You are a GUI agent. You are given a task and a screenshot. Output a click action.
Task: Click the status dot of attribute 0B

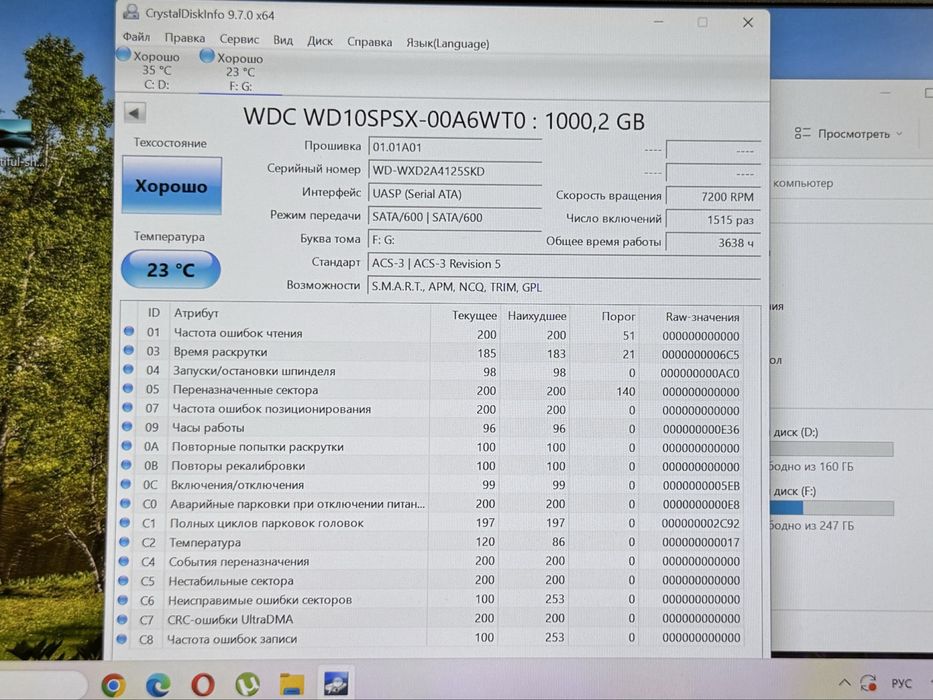126,465
